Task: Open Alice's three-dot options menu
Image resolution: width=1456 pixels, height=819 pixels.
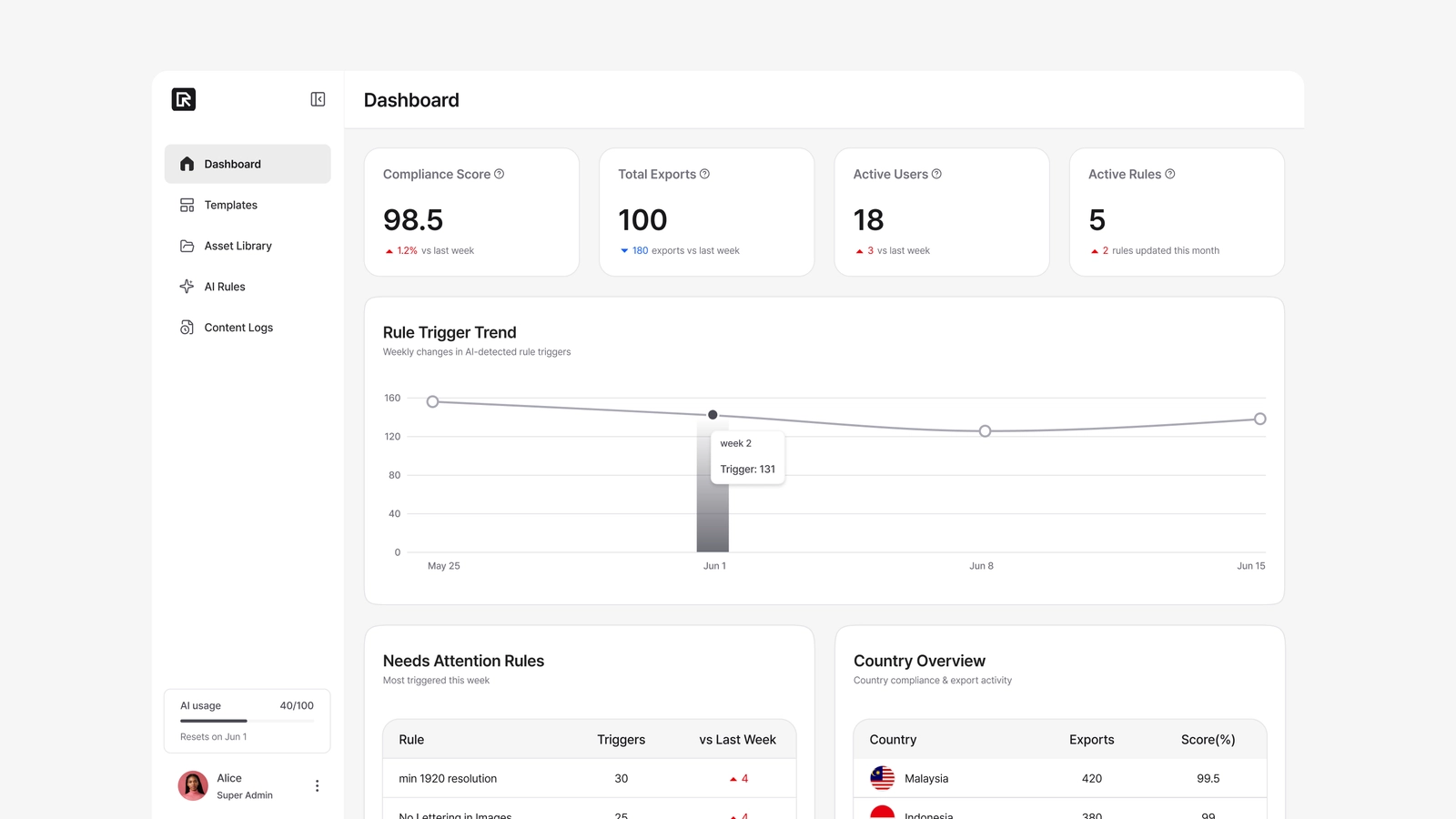Action: 317,786
